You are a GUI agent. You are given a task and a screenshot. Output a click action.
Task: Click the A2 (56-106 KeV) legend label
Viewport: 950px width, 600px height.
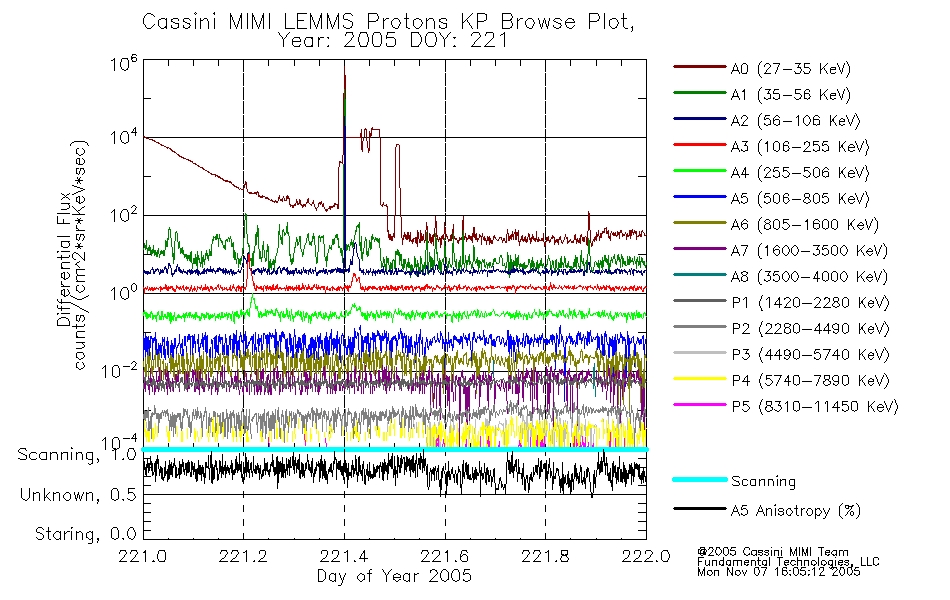796,121
